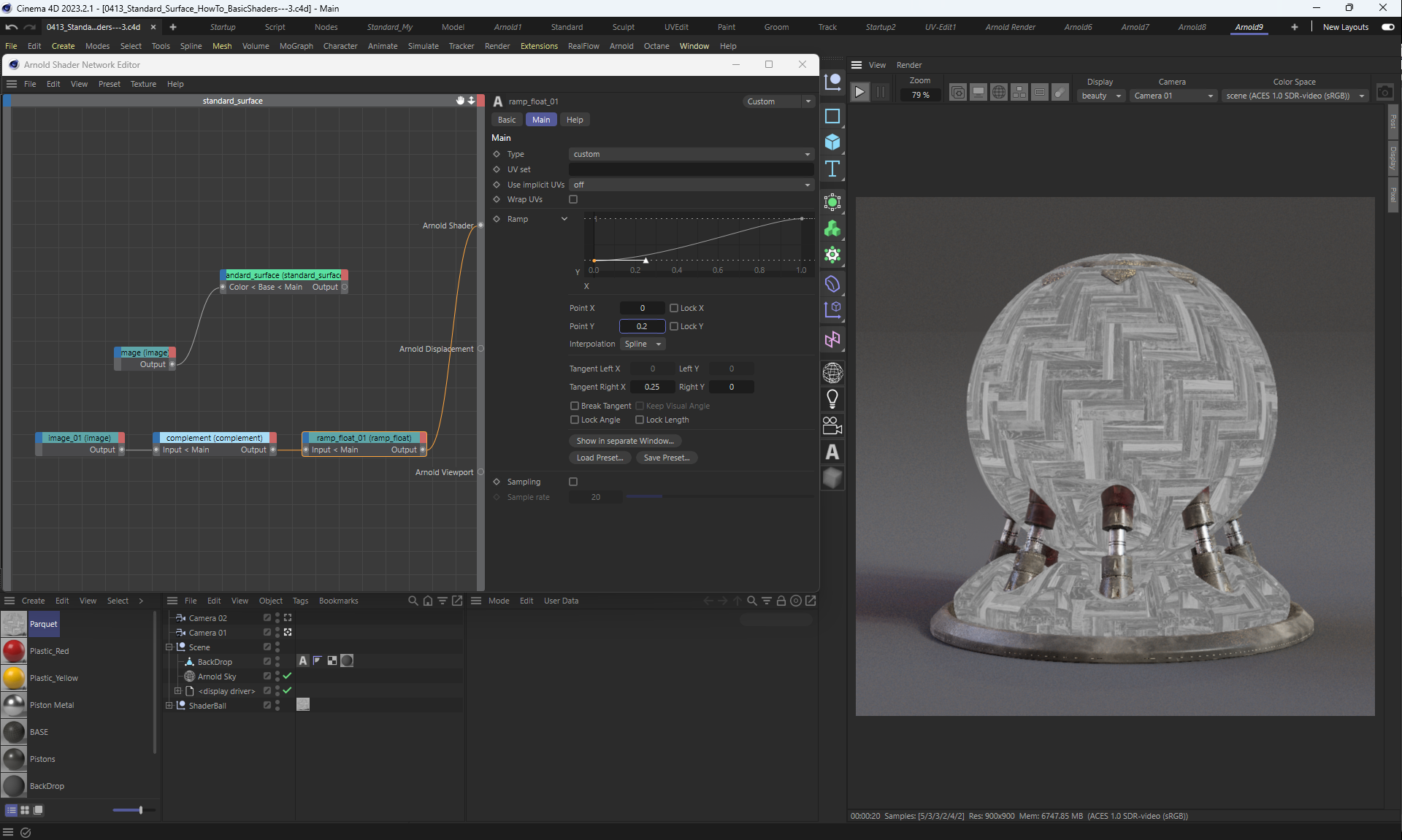Open the Interpolation Spline dropdown
This screenshot has height=840, width=1402.
tap(642, 344)
